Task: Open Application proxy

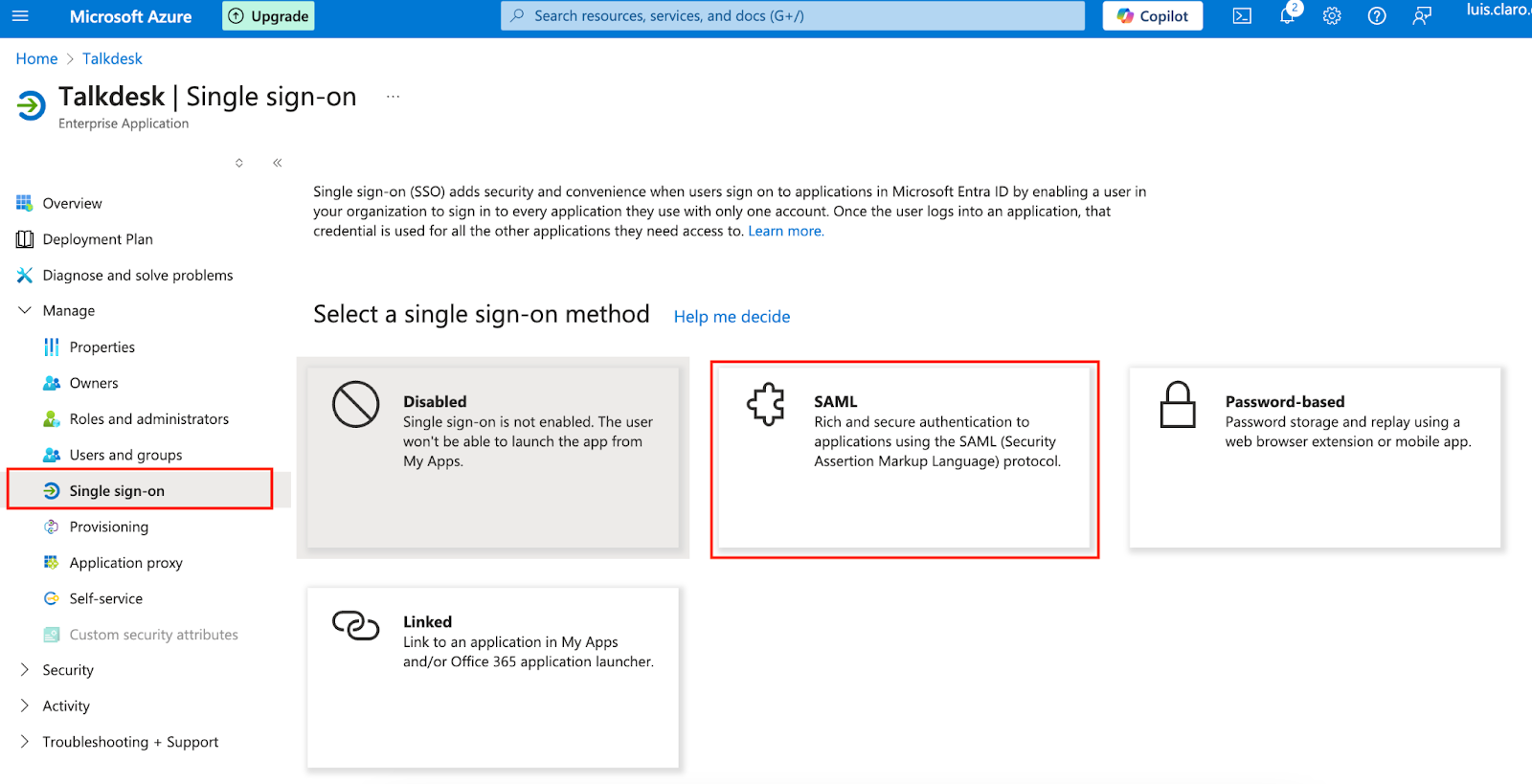Action: (x=125, y=562)
